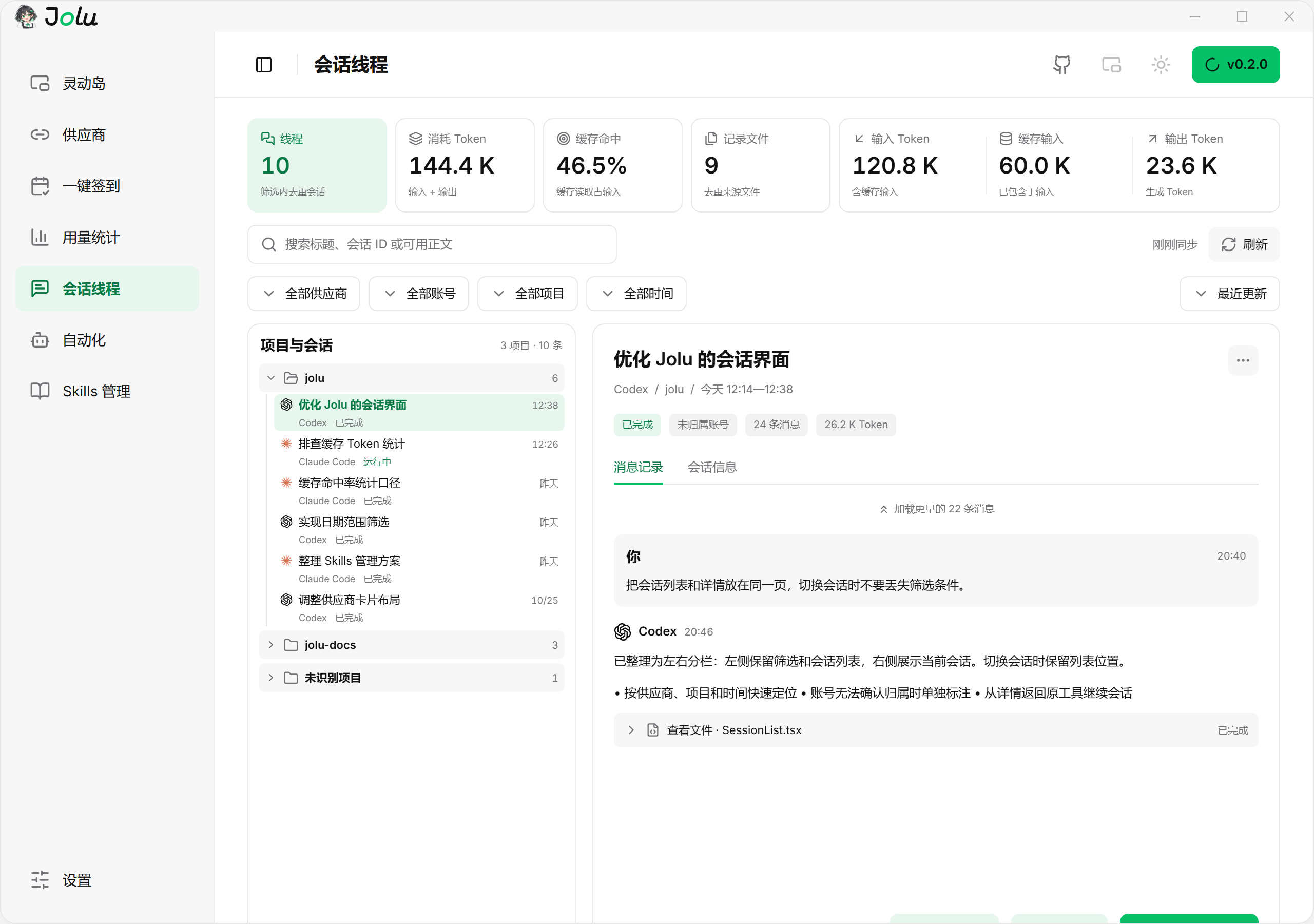Image resolution: width=1314 pixels, height=924 pixels.
Task: Click the 缓存命中 stat card
Action: click(612, 165)
